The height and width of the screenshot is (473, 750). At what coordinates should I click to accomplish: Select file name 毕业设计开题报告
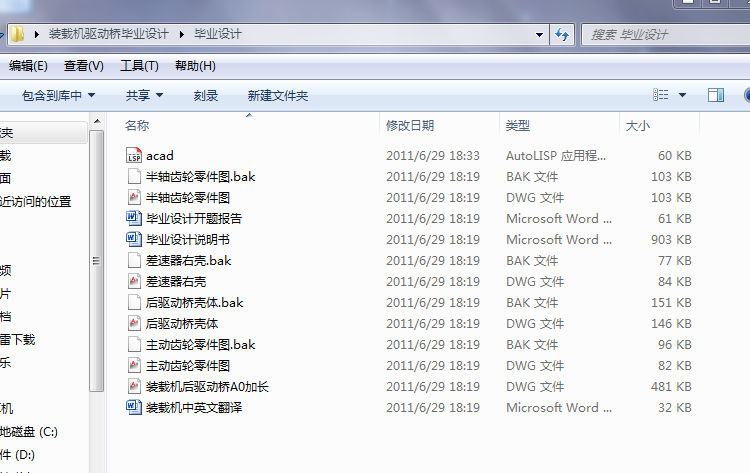(194, 219)
